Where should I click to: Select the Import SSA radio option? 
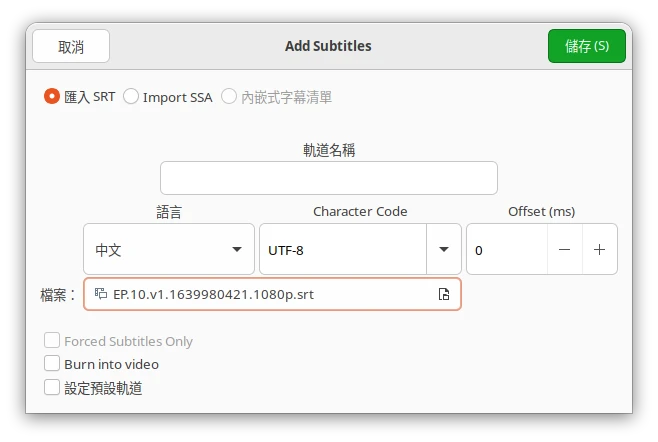[x=131, y=97]
